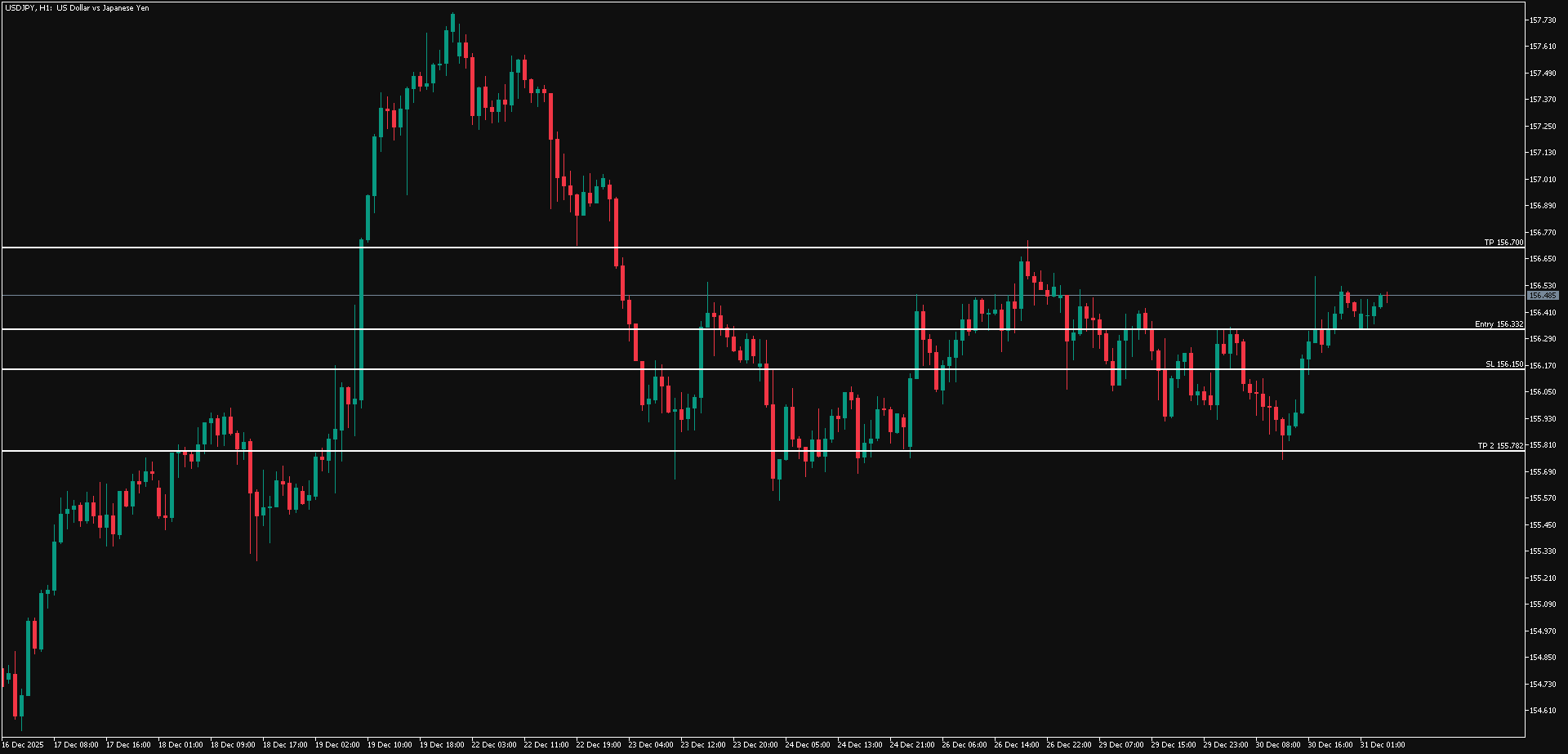Image resolution: width=1568 pixels, height=754 pixels.
Task: Click the 19 Dec 18:00 time label
Action: pyautogui.click(x=442, y=745)
